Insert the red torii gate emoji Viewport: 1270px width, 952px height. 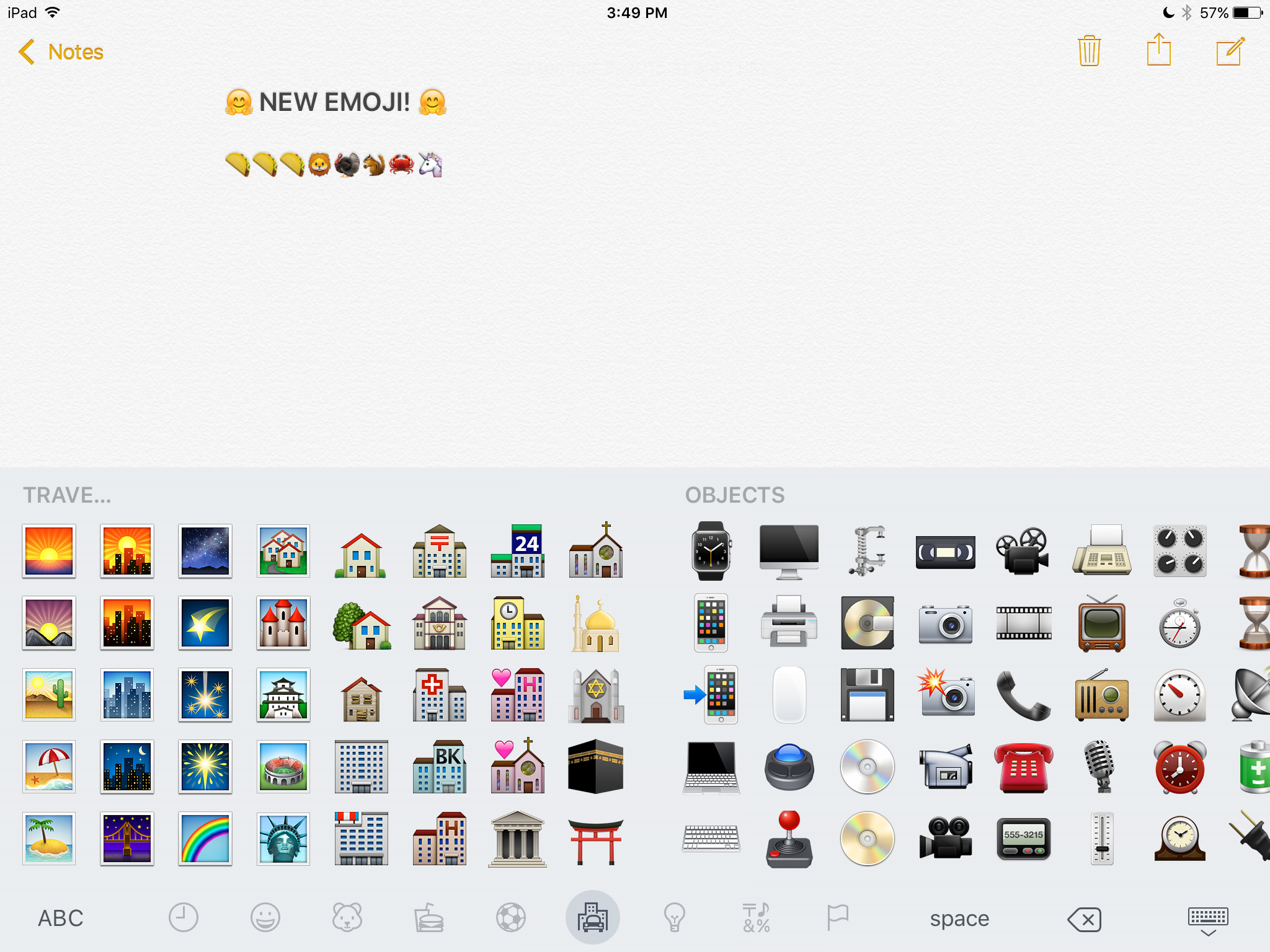(x=595, y=840)
